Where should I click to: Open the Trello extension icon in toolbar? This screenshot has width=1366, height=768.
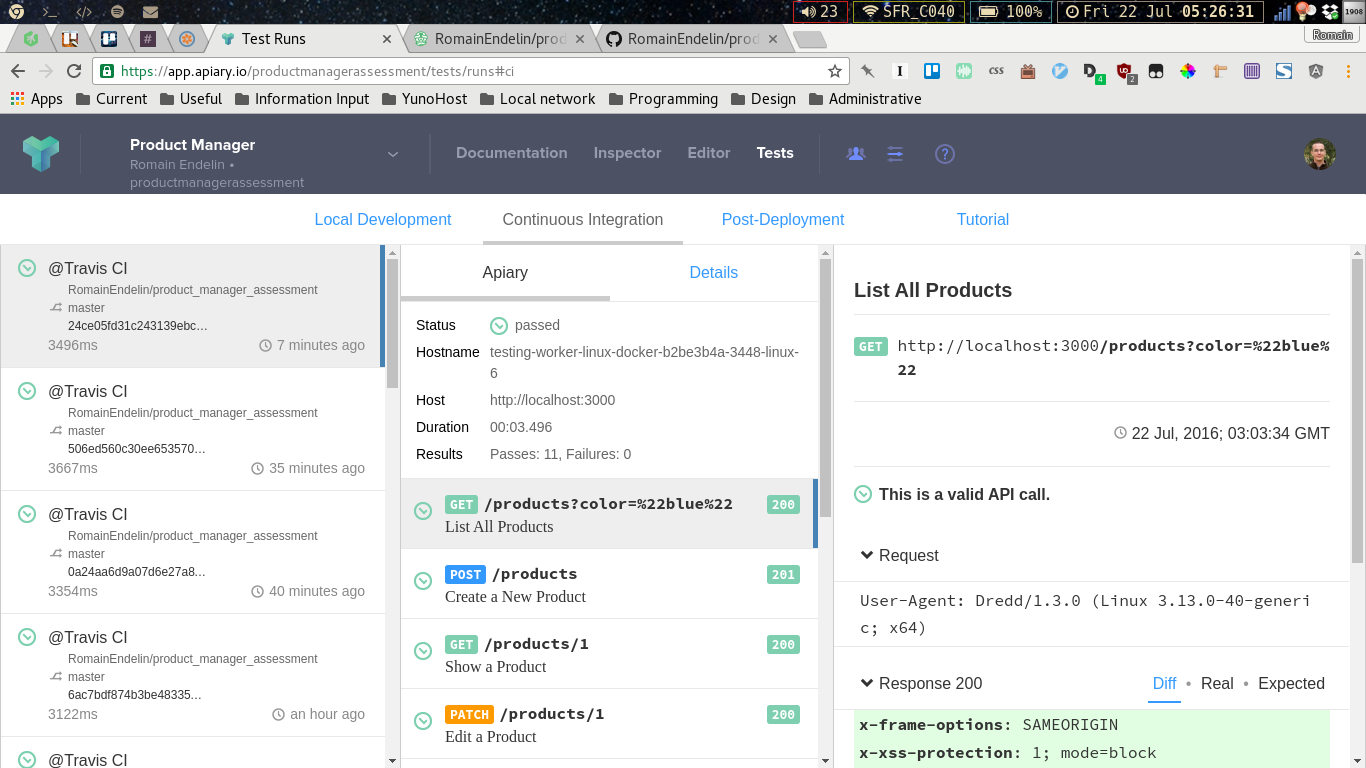[x=932, y=72]
